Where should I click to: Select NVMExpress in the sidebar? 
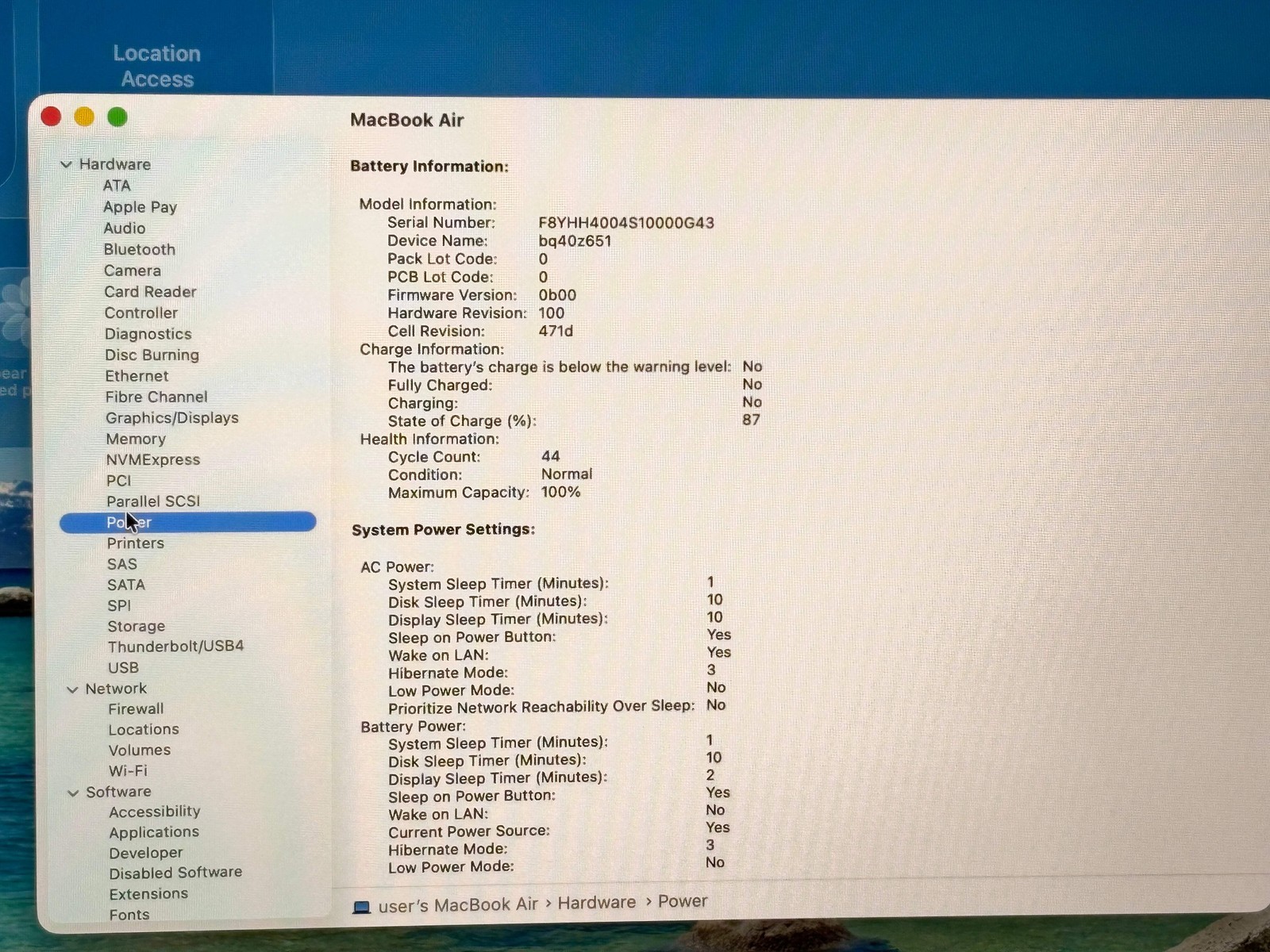point(153,459)
